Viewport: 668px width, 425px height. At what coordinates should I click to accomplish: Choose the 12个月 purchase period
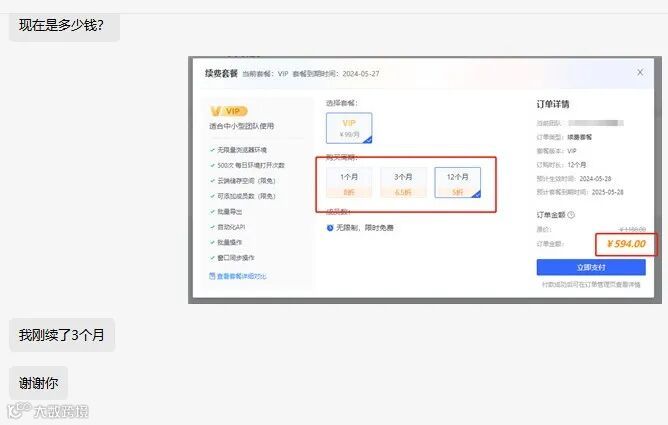tap(458, 182)
